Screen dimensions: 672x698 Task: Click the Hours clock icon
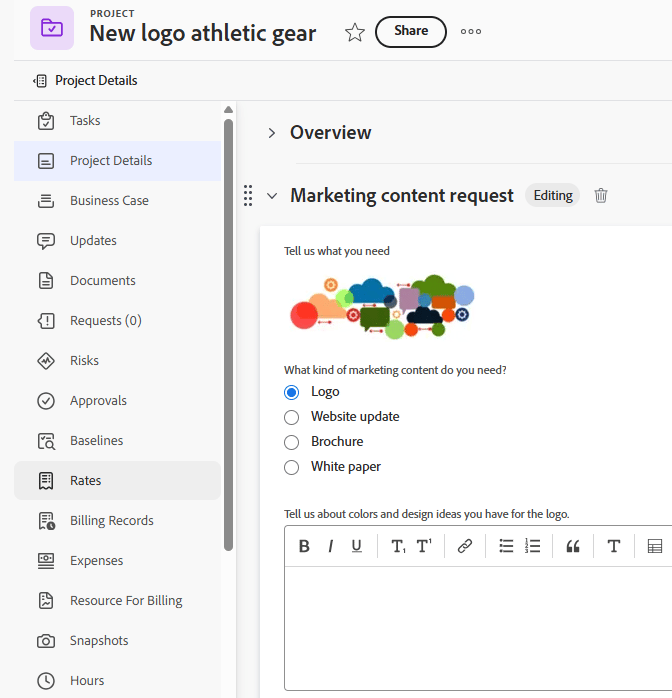click(x=46, y=681)
